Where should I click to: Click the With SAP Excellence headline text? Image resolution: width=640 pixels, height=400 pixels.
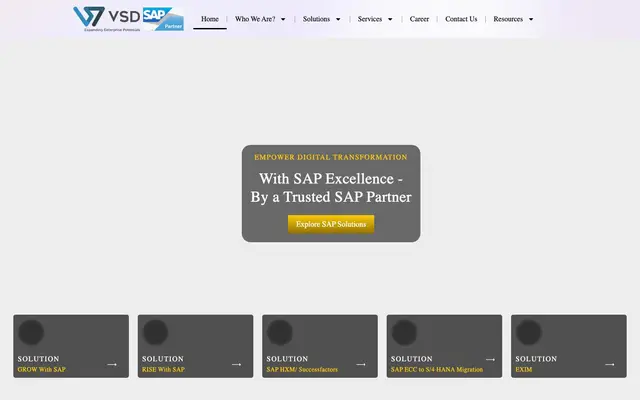click(x=331, y=188)
